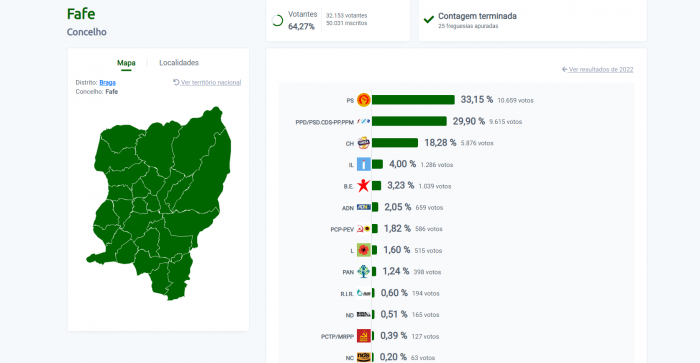Screen dimensions: 700x363
Task: Click the PPD/PSD.CDS-PP.PPM coalition logo
Action: 363,121
